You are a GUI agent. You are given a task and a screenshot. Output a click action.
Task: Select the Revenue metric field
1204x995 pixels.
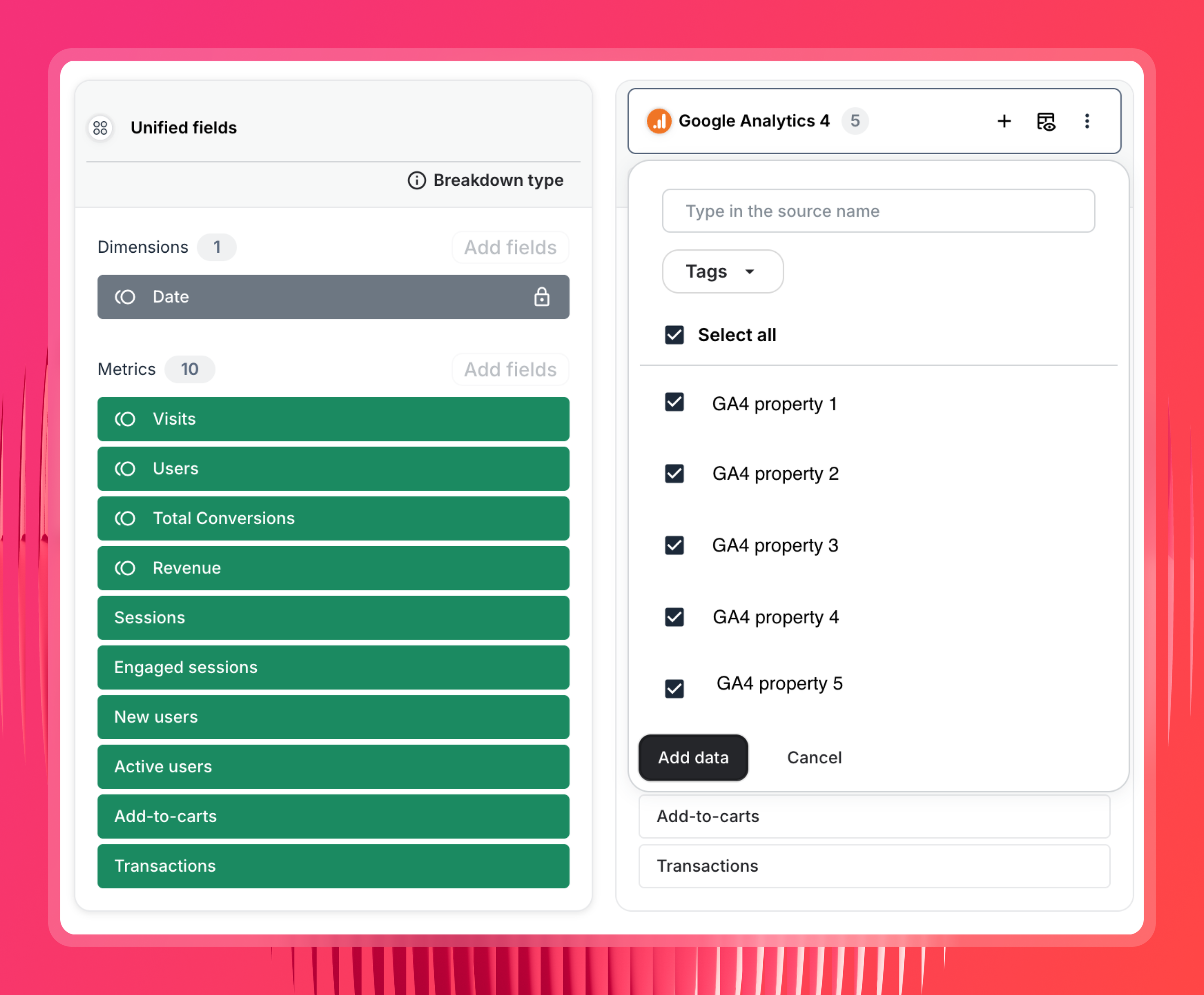pyautogui.click(x=333, y=568)
